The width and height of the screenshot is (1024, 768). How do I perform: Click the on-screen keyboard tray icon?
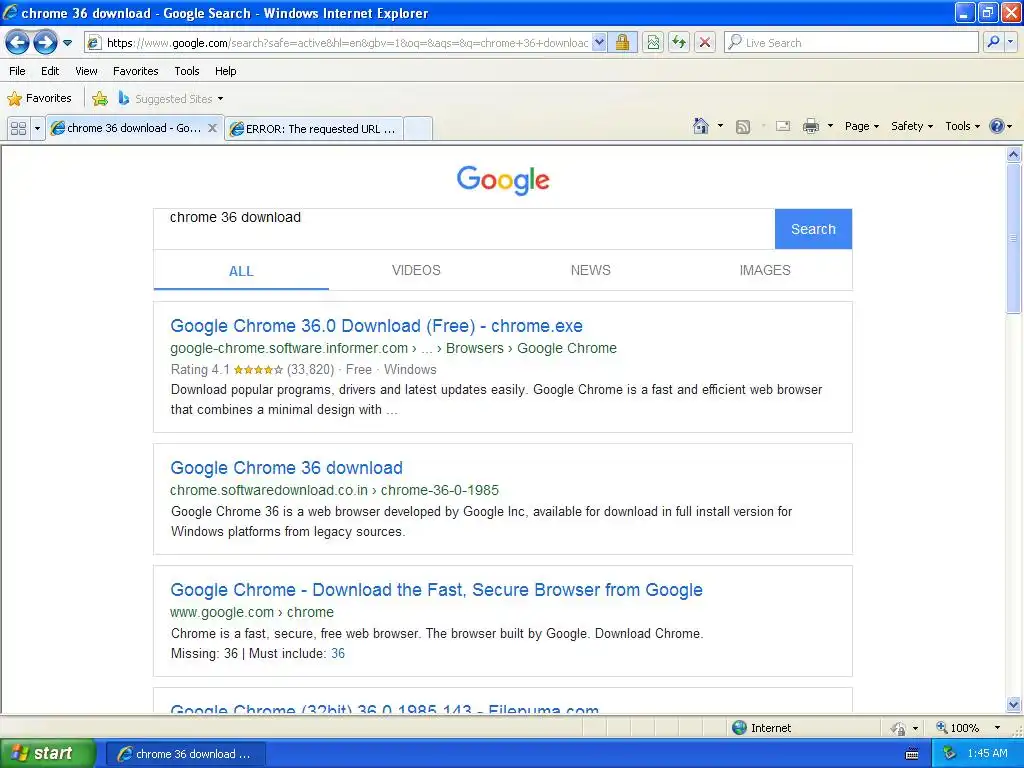[x=912, y=754]
